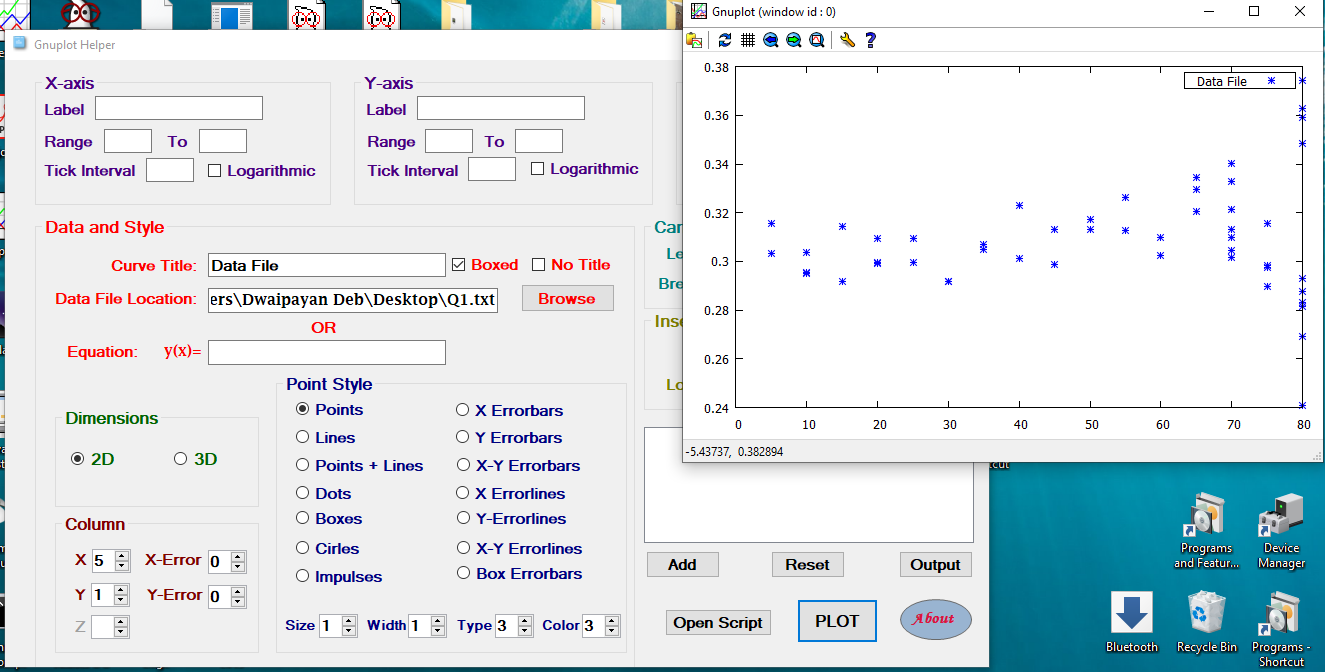Click the Add button
The width and height of the screenshot is (1325, 672).
(682, 565)
